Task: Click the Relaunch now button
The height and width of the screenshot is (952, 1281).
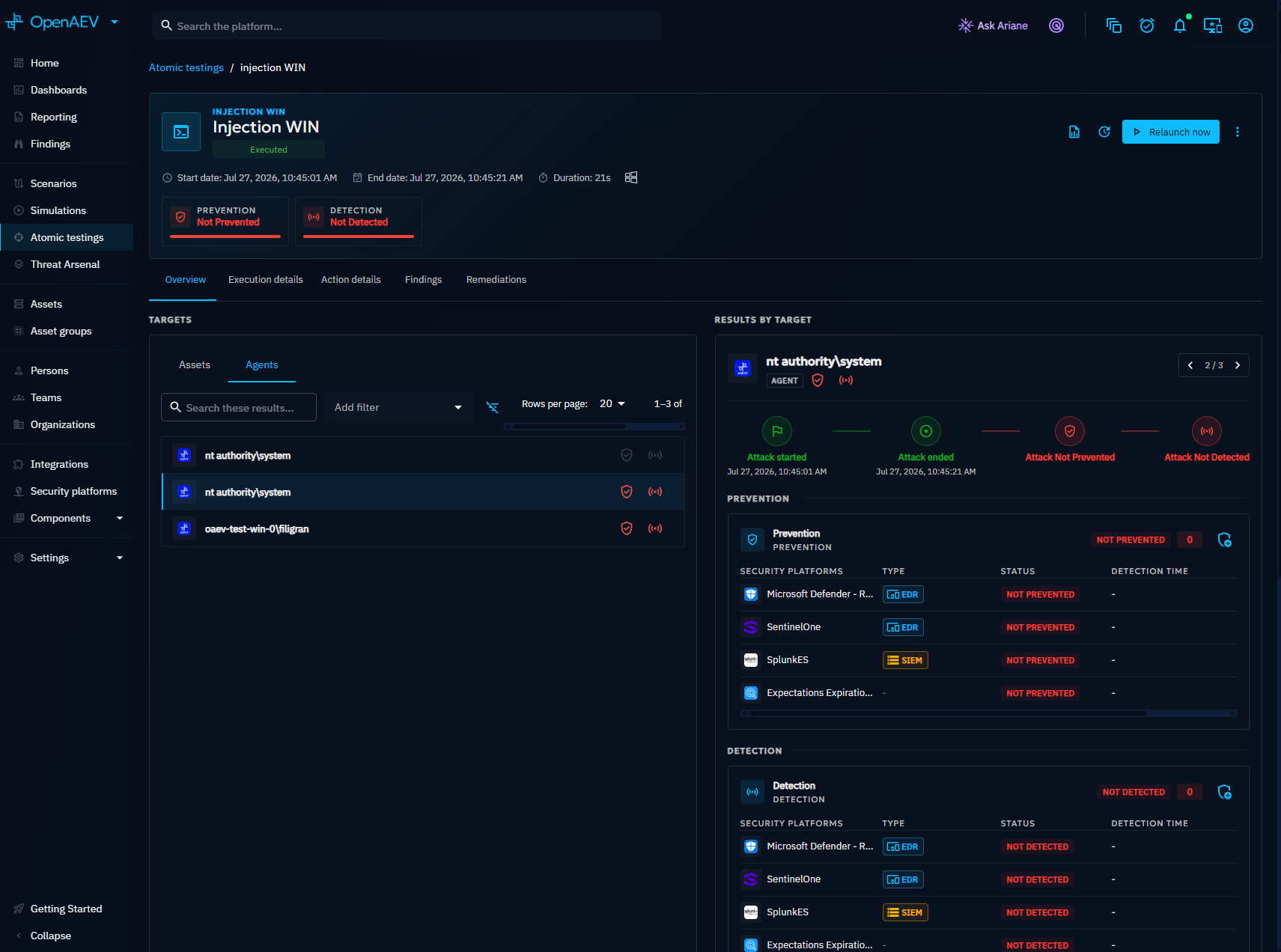Action: point(1171,132)
